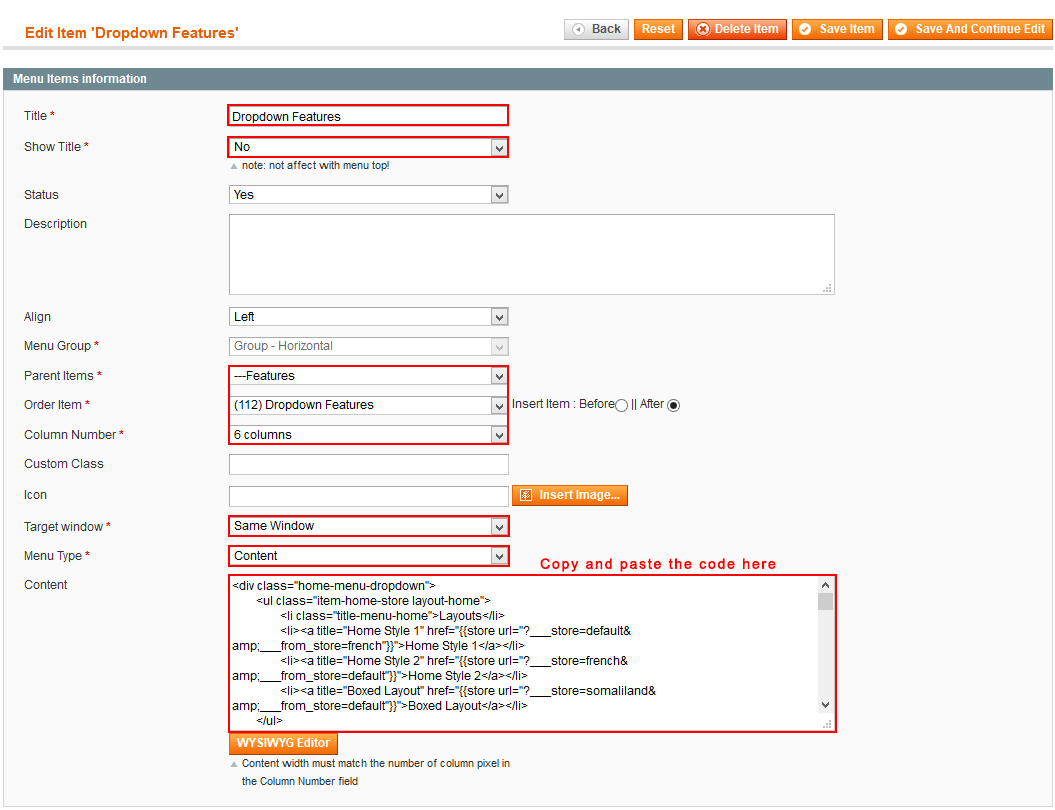Viewport: 1055px width, 810px height.
Task: Click the Icon input field
Action: coord(368,496)
